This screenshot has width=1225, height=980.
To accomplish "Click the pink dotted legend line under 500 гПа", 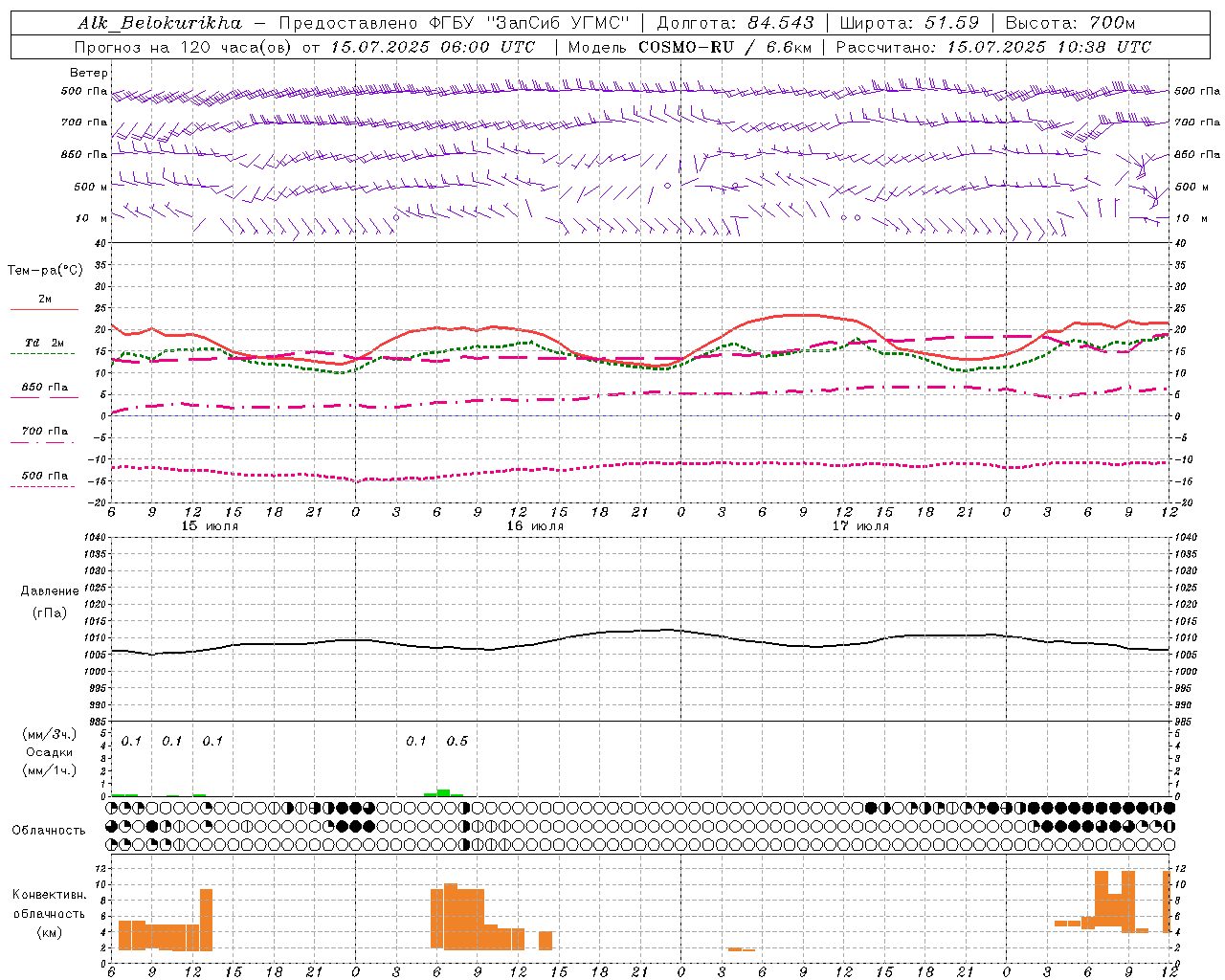I will (43, 487).
